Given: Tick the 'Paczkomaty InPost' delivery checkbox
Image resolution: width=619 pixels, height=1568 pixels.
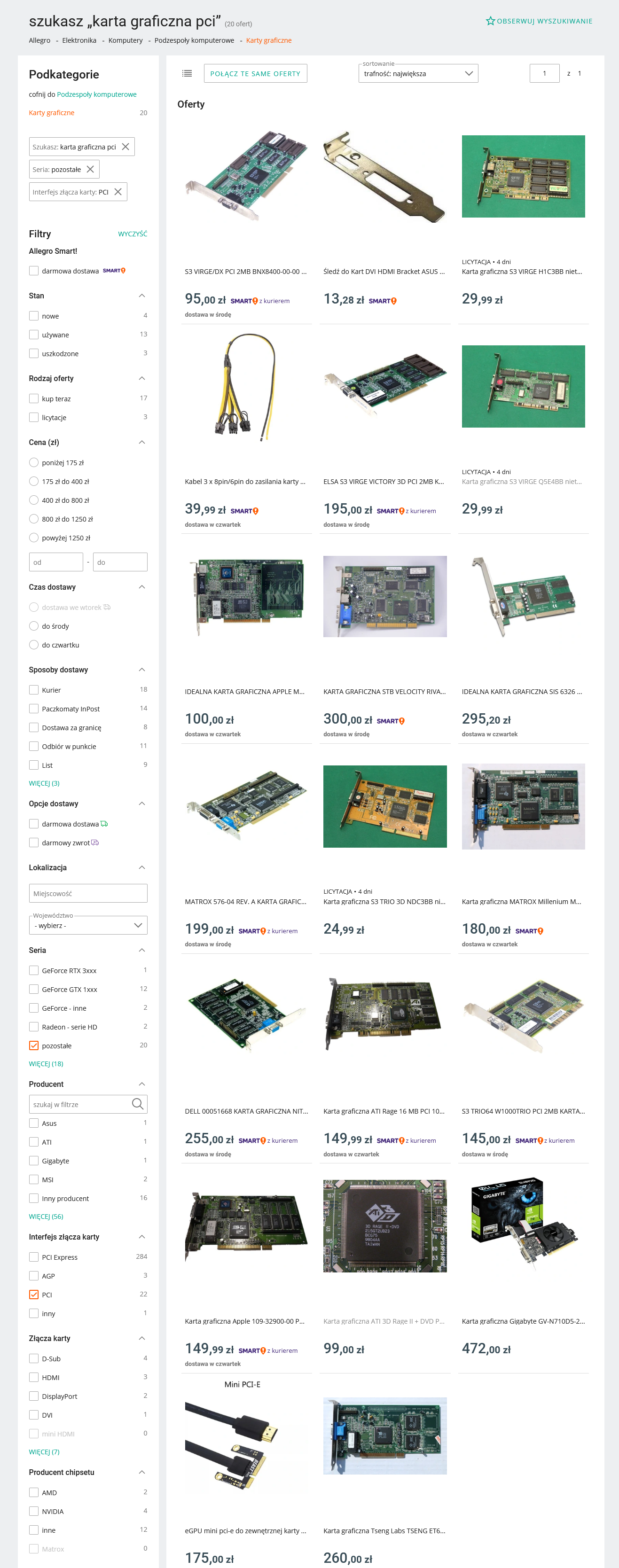Looking at the screenshot, I should [34, 709].
